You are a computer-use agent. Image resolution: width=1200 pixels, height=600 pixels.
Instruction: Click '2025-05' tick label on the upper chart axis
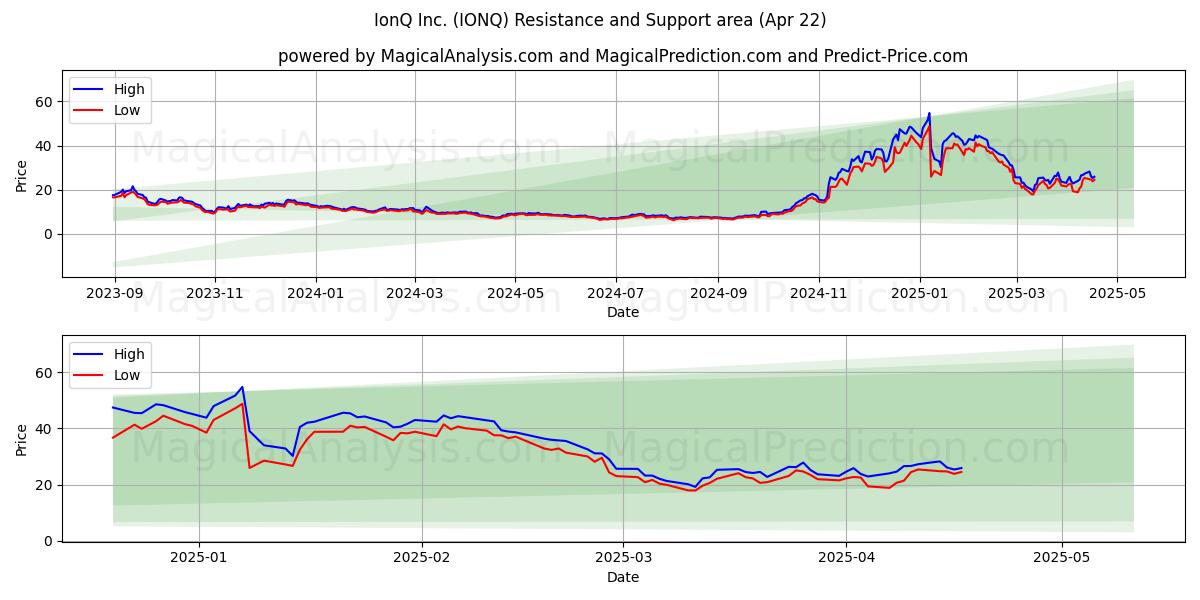coord(1118,293)
